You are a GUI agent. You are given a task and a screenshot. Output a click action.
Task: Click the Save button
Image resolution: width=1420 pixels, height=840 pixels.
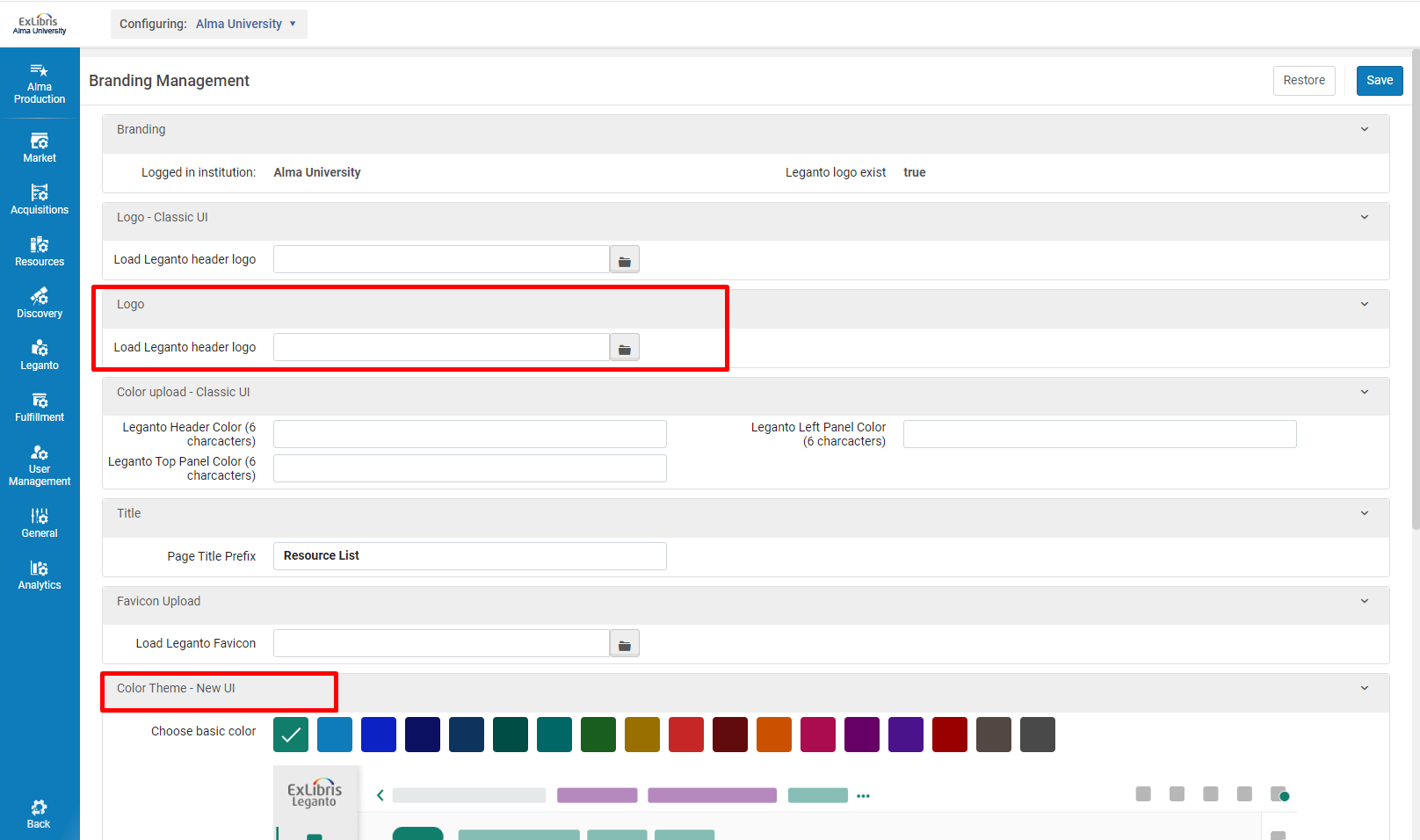(x=1380, y=81)
